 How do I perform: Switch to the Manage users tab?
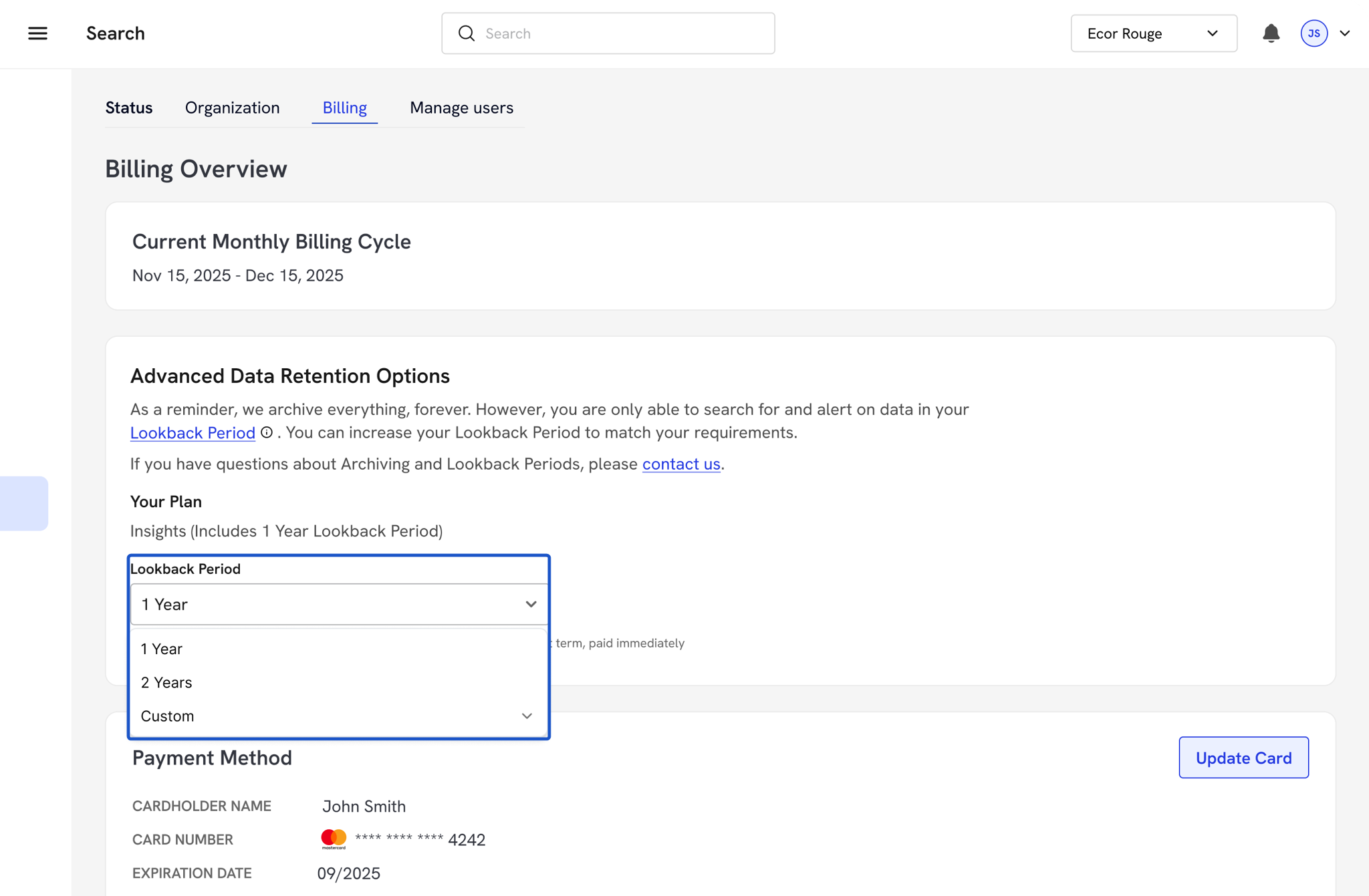[x=461, y=108]
